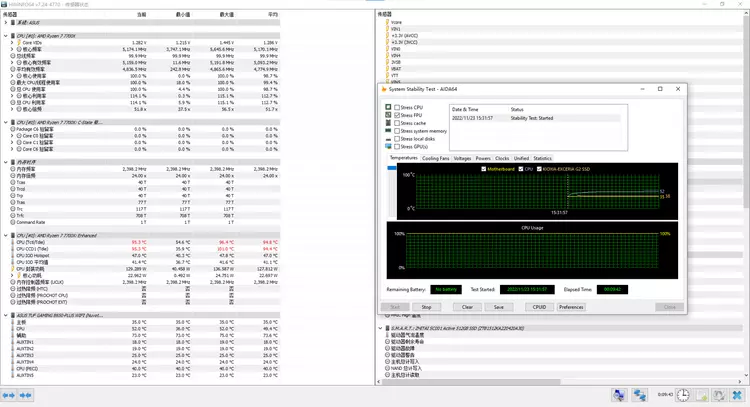Click the 最大值 column header in HWiNFO
This screenshot has height=407, width=750.
pos(227,14)
